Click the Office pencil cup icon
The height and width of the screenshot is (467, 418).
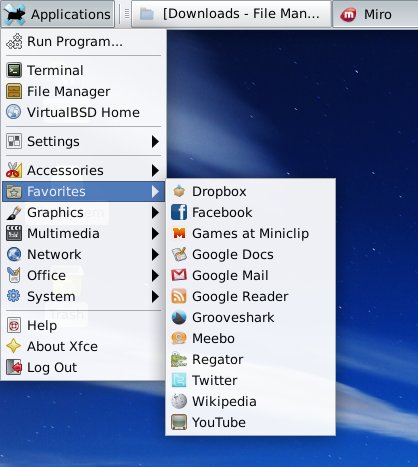pyautogui.click(x=14, y=275)
